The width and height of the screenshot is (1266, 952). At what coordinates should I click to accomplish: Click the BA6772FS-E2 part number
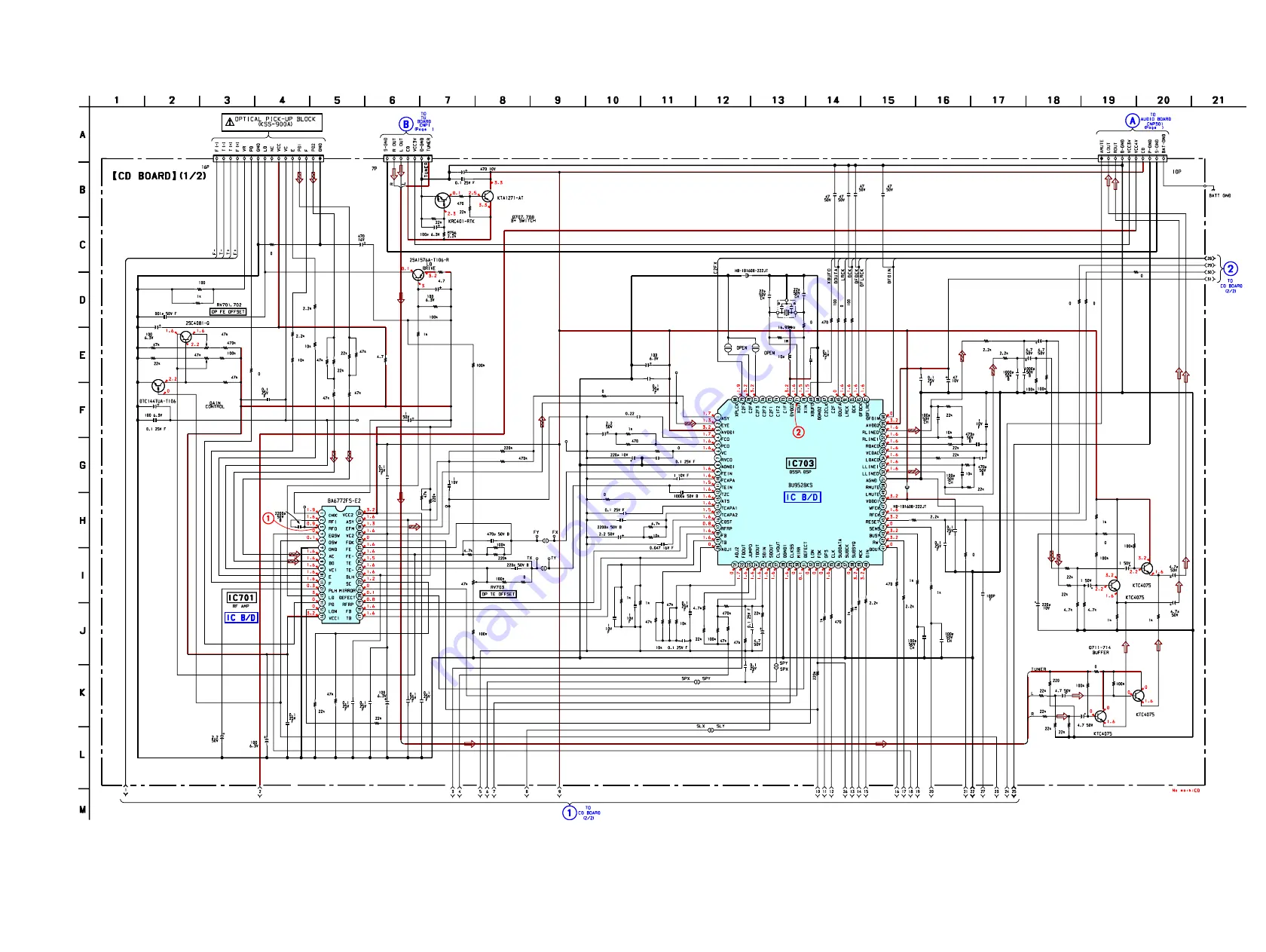[344, 500]
